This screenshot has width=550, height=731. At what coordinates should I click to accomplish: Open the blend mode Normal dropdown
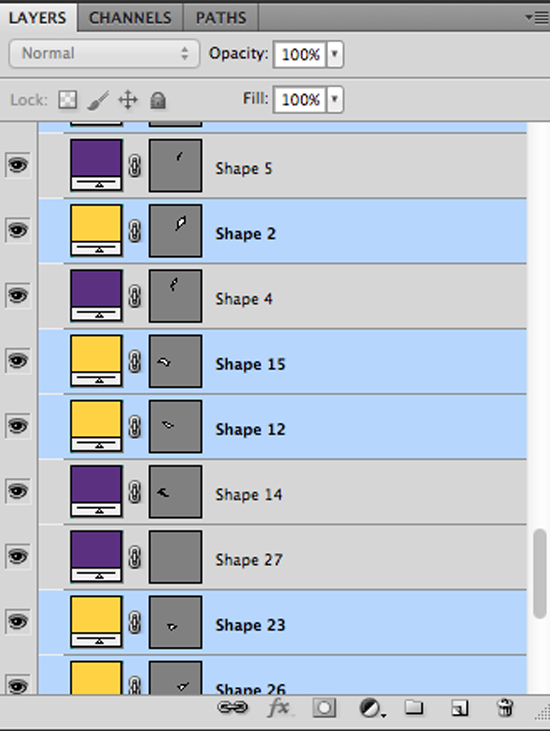click(104, 54)
